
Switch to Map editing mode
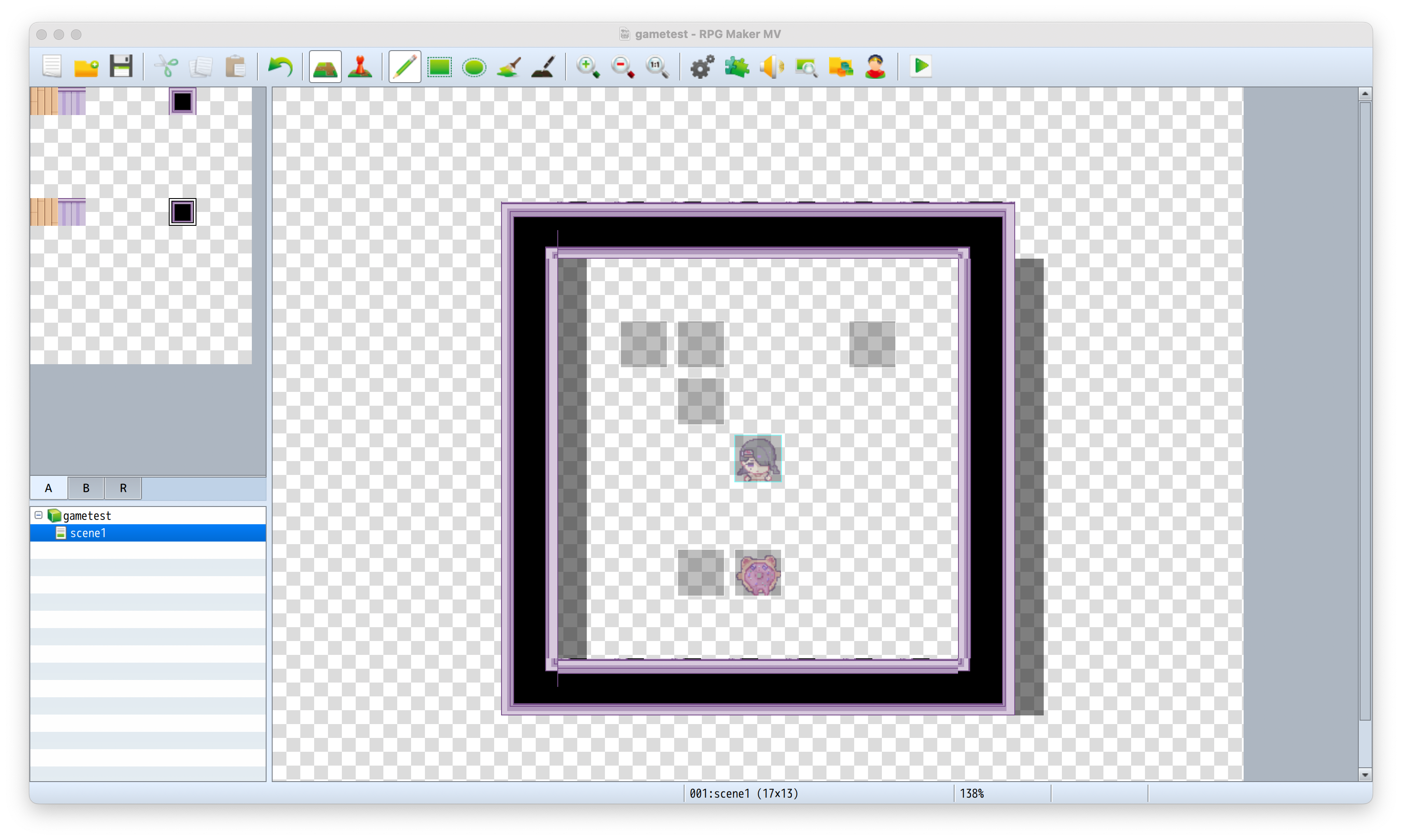click(x=325, y=67)
